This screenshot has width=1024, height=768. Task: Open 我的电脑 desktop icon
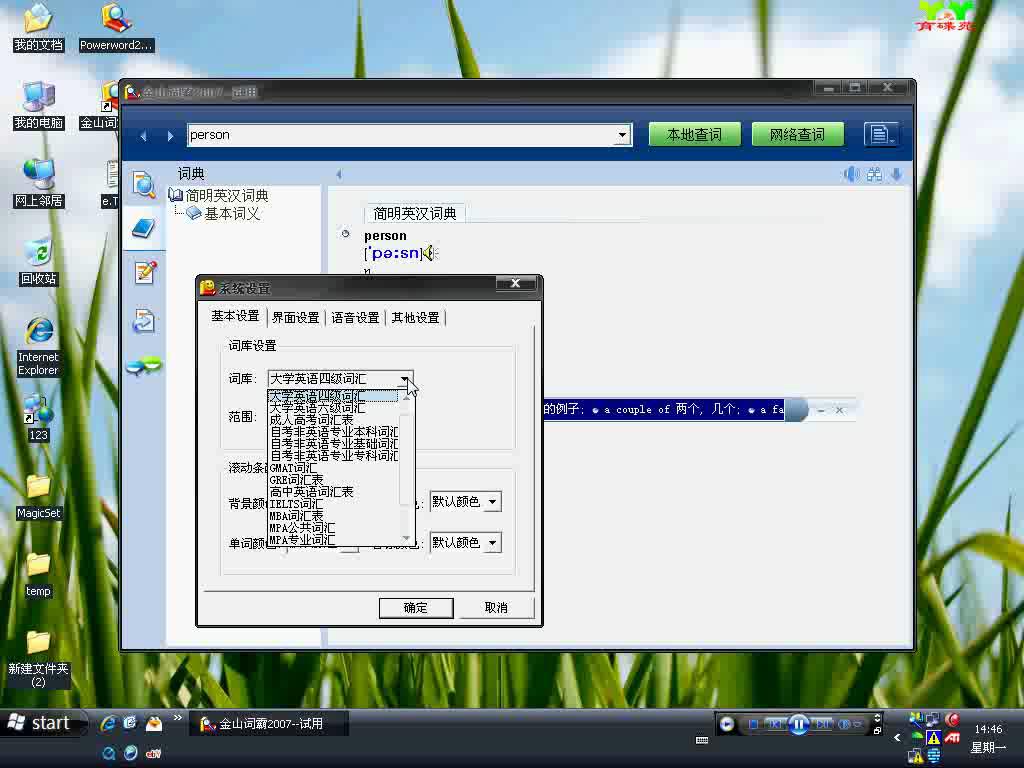[x=39, y=106]
